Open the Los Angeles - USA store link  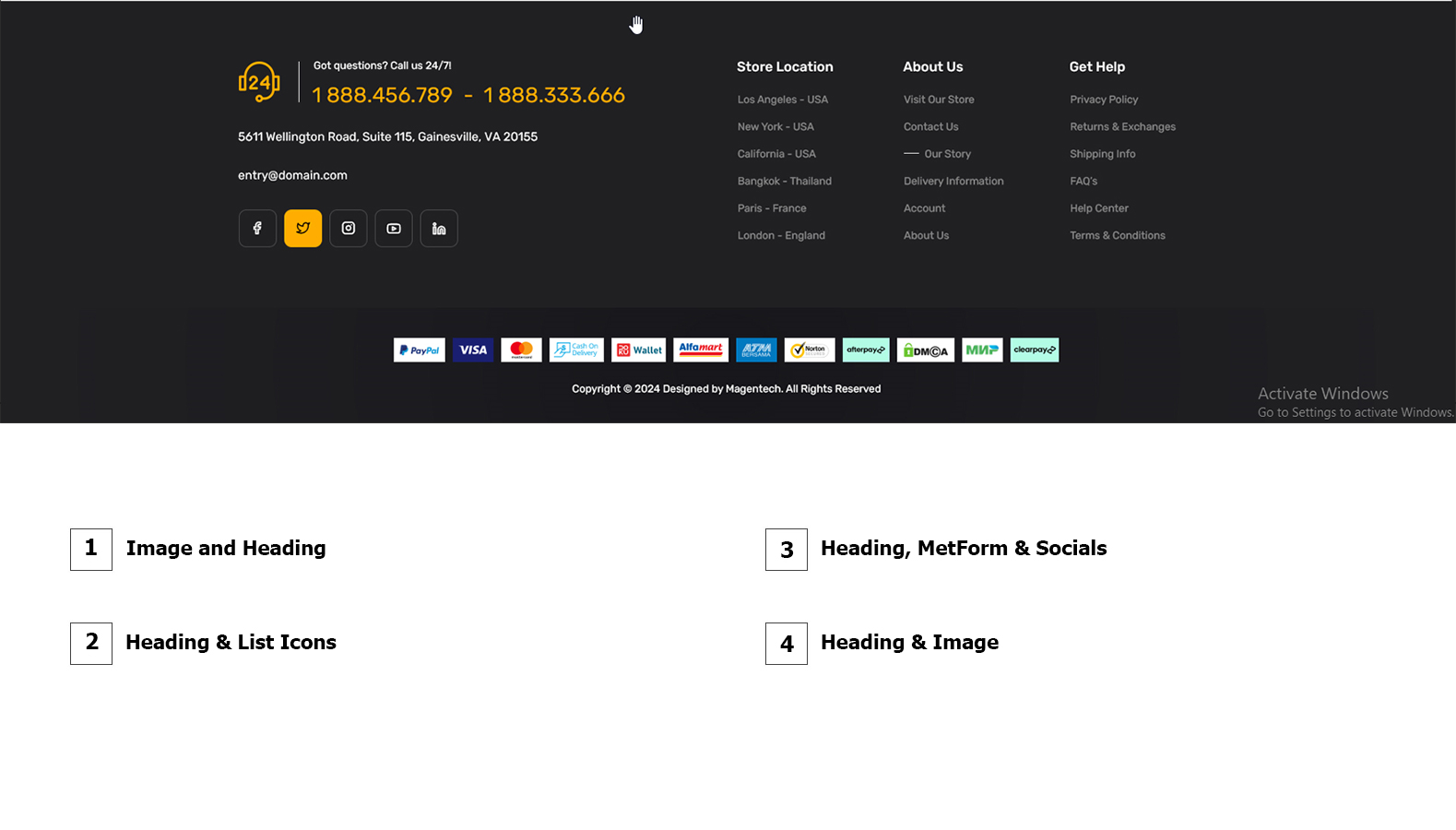click(782, 100)
